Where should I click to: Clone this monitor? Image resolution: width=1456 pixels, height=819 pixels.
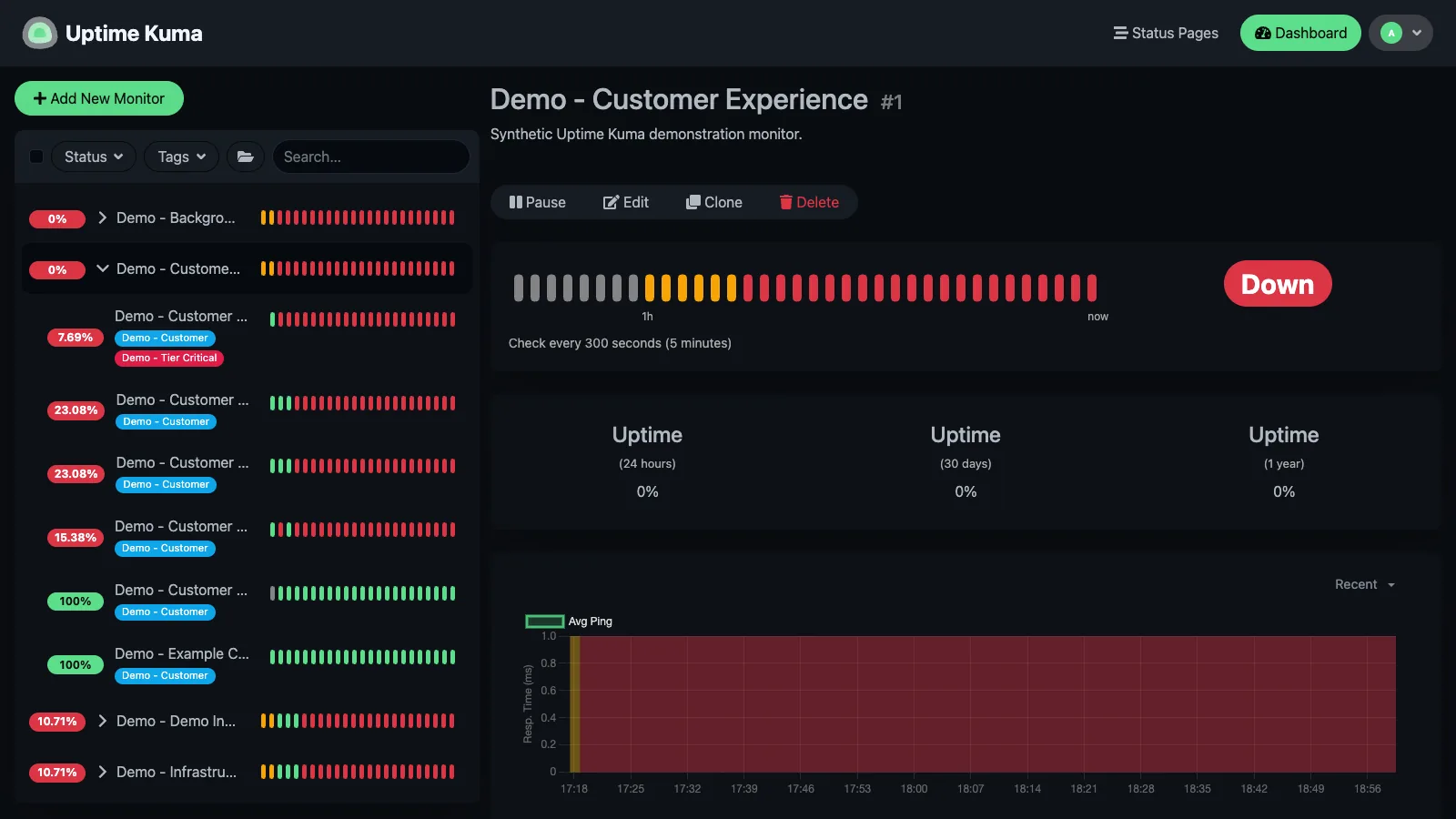714,202
